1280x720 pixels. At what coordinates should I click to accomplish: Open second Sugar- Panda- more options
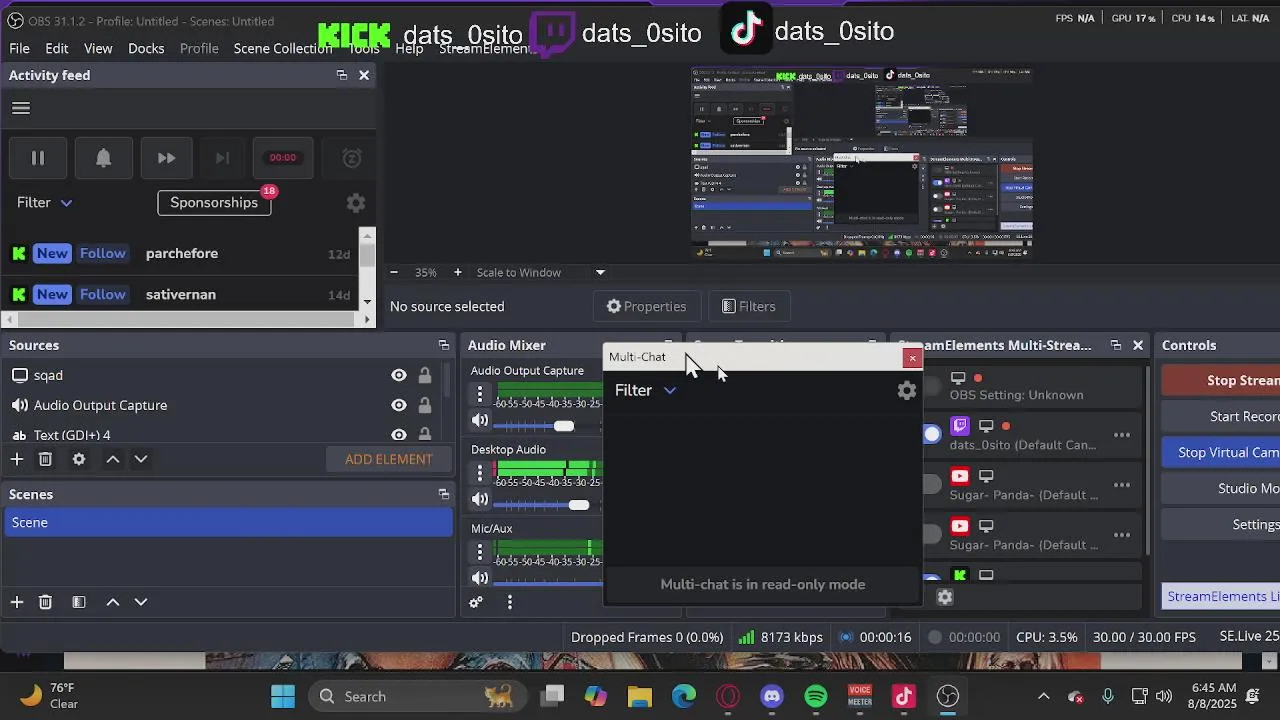[x=1122, y=535]
